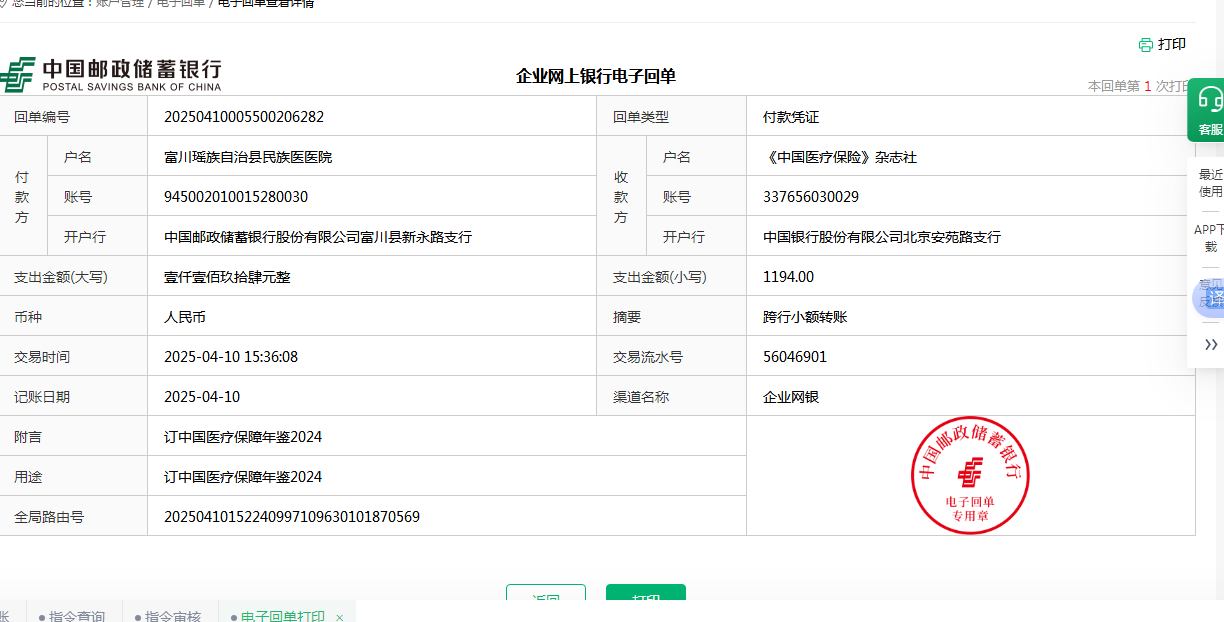Click payer account 945002010015280030
The width and height of the screenshot is (1224, 622).
point(236,197)
